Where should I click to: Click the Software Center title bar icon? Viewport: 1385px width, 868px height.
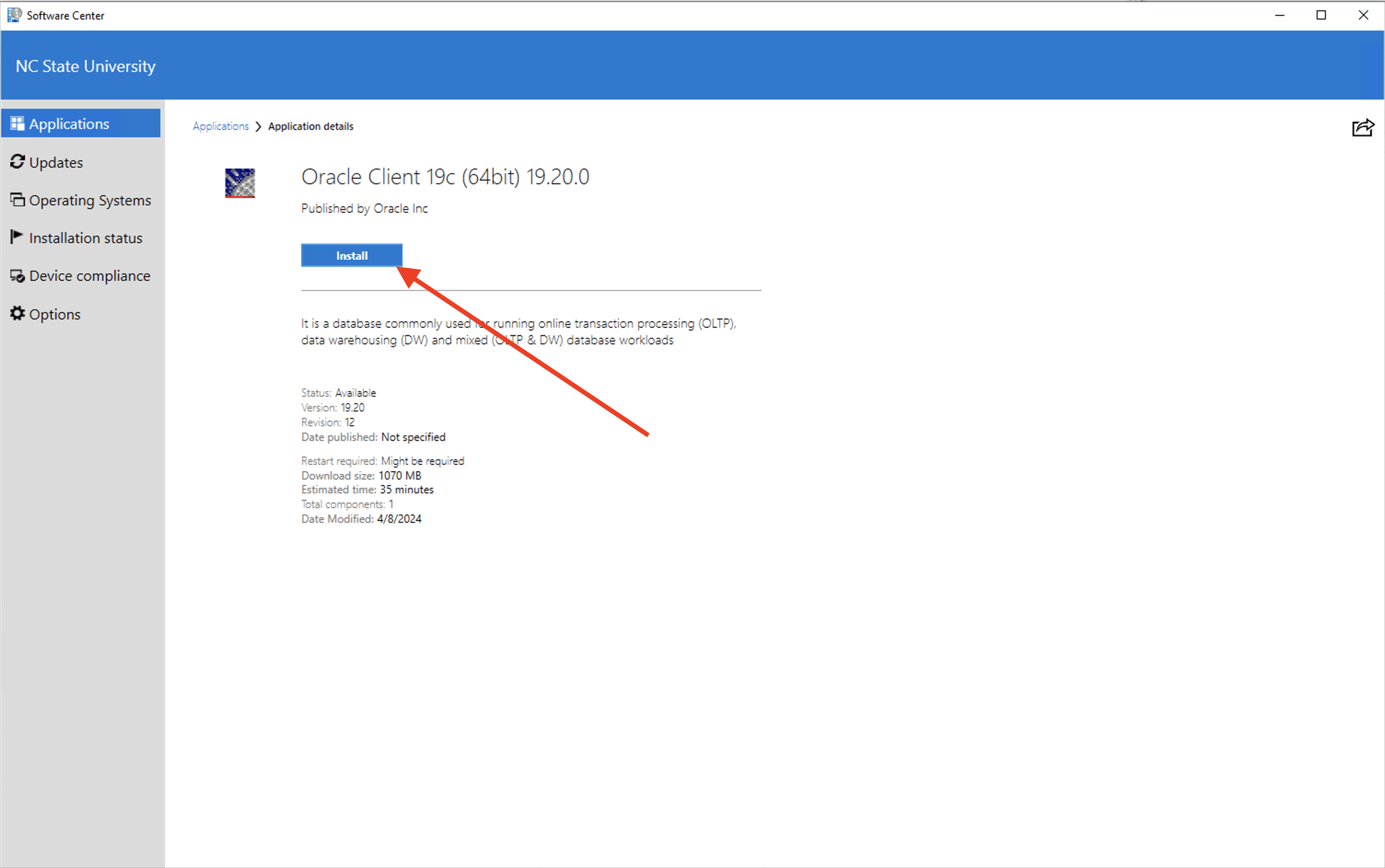[14, 15]
